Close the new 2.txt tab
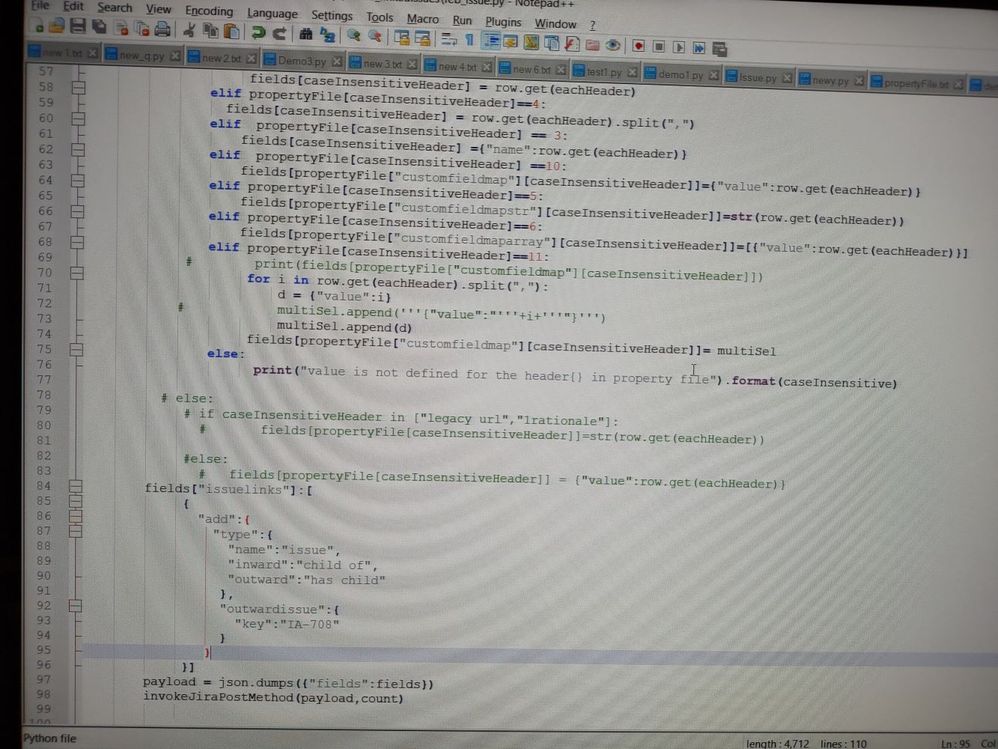The width and height of the screenshot is (998, 749). click(x=252, y=59)
